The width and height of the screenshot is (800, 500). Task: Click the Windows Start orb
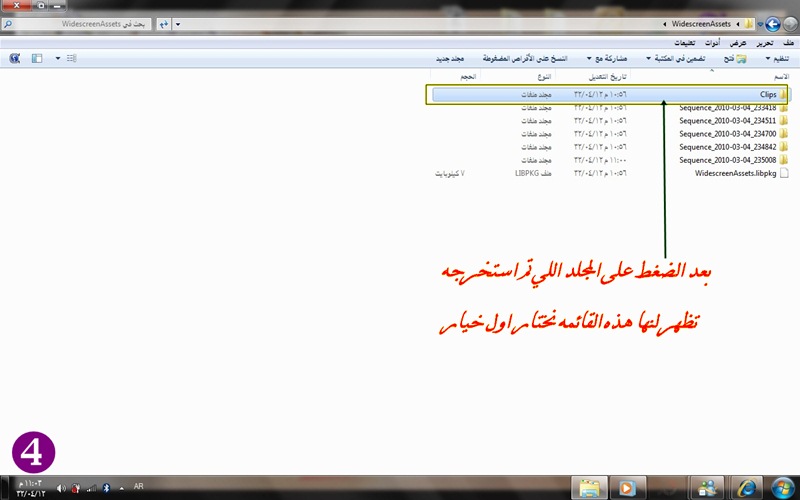781,487
